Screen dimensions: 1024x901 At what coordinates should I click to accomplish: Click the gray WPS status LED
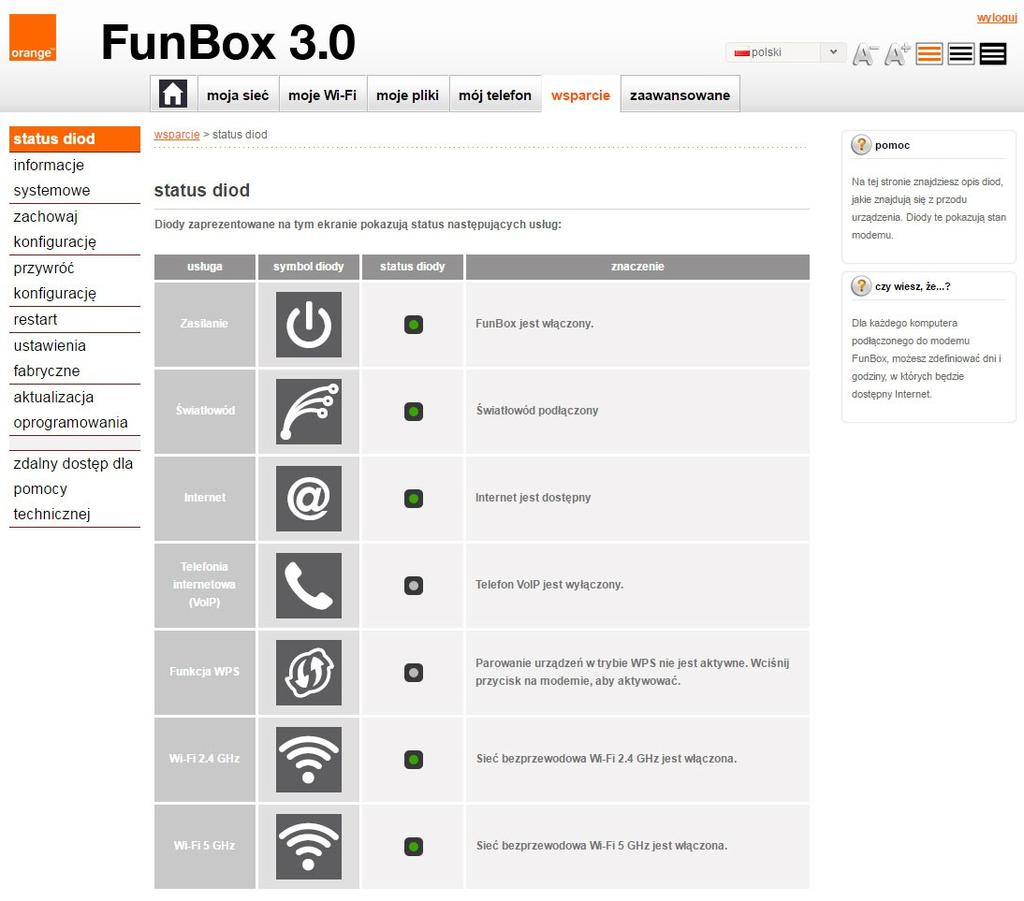pos(413,672)
